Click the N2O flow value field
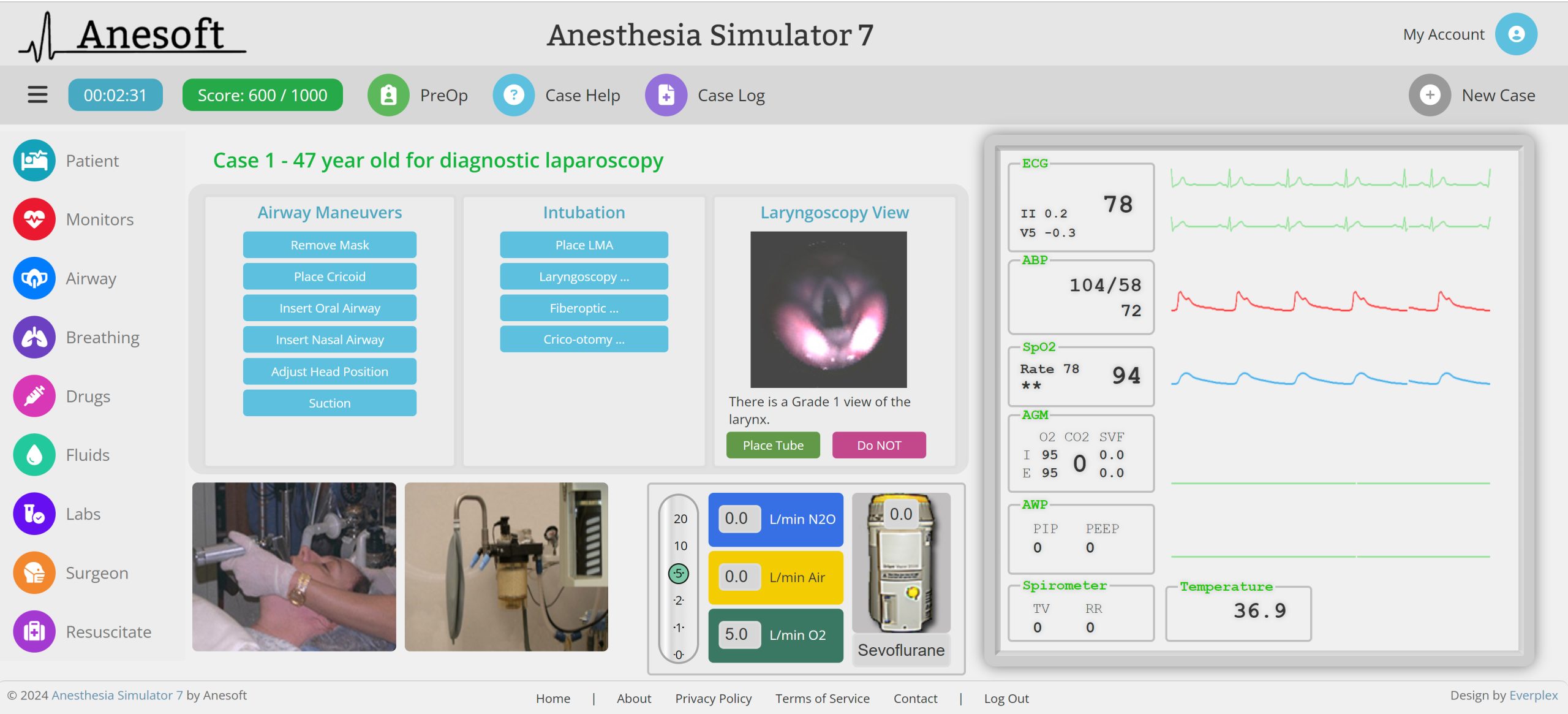This screenshot has height=714, width=1568. (x=740, y=518)
